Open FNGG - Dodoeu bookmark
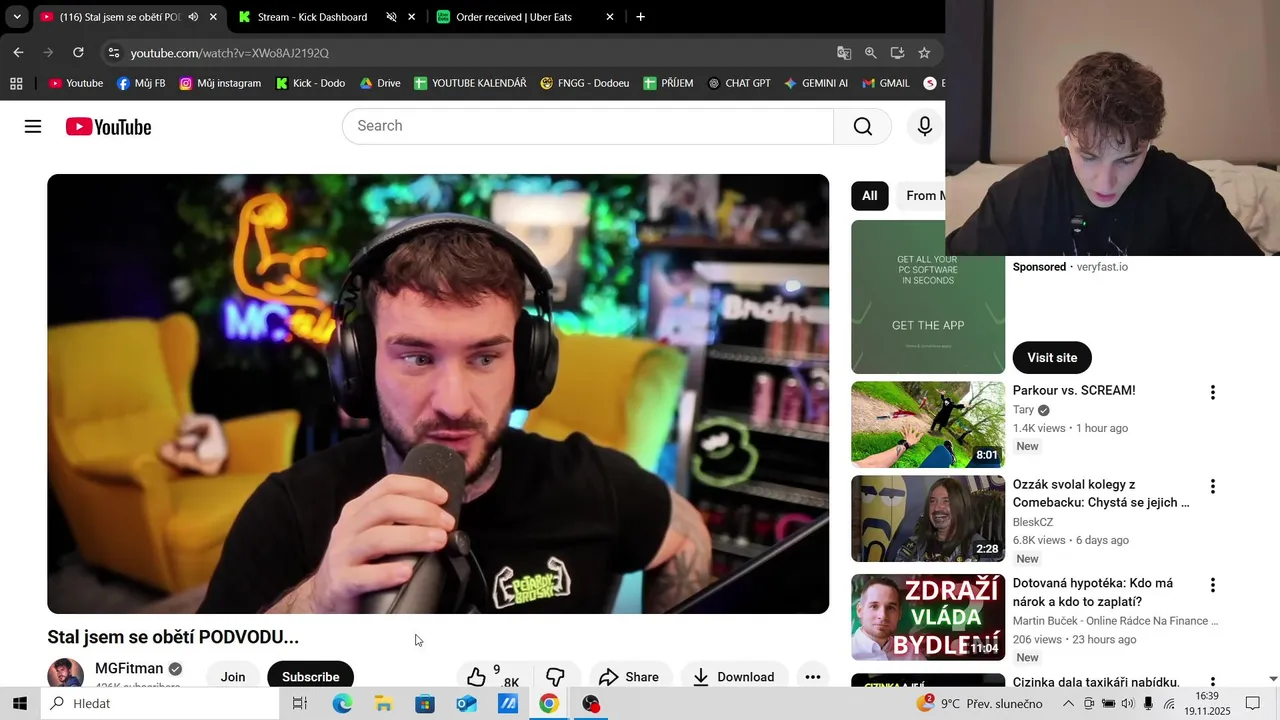The height and width of the screenshot is (720, 1280). (585, 83)
